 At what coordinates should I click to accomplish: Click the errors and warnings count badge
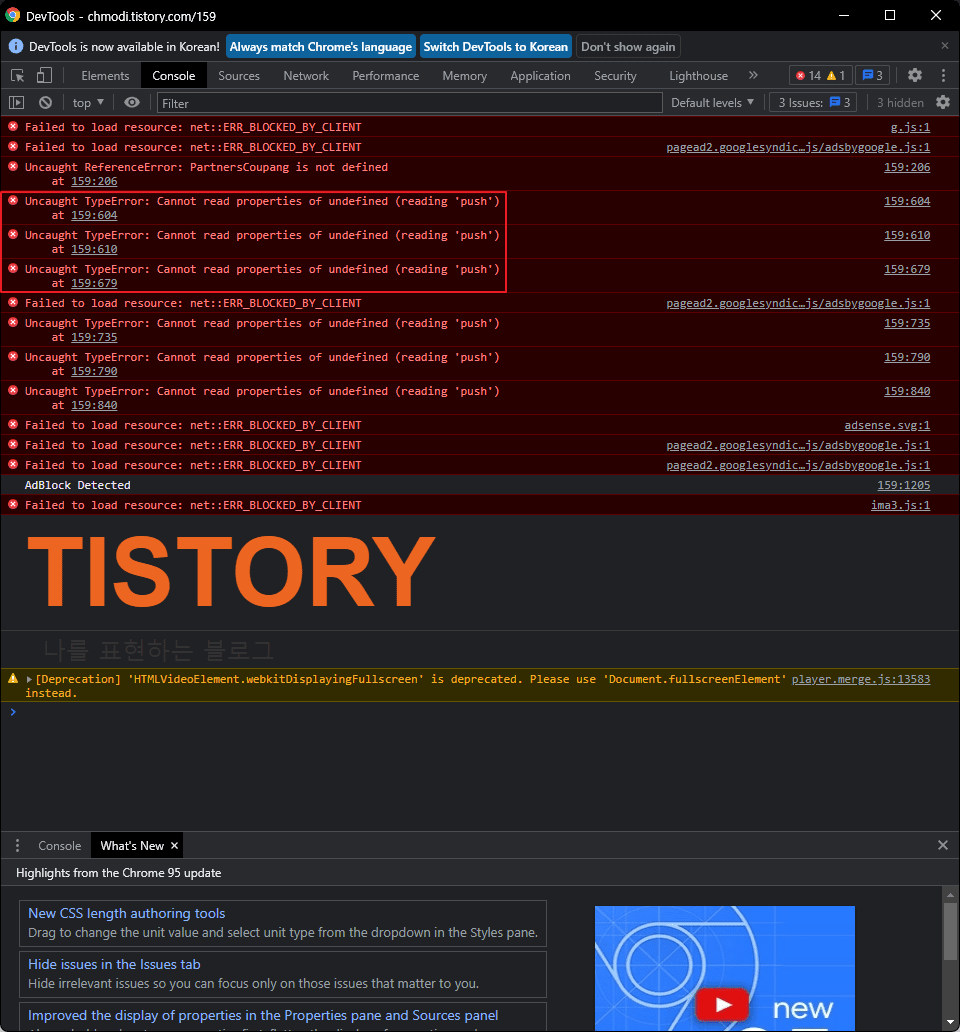tap(821, 76)
